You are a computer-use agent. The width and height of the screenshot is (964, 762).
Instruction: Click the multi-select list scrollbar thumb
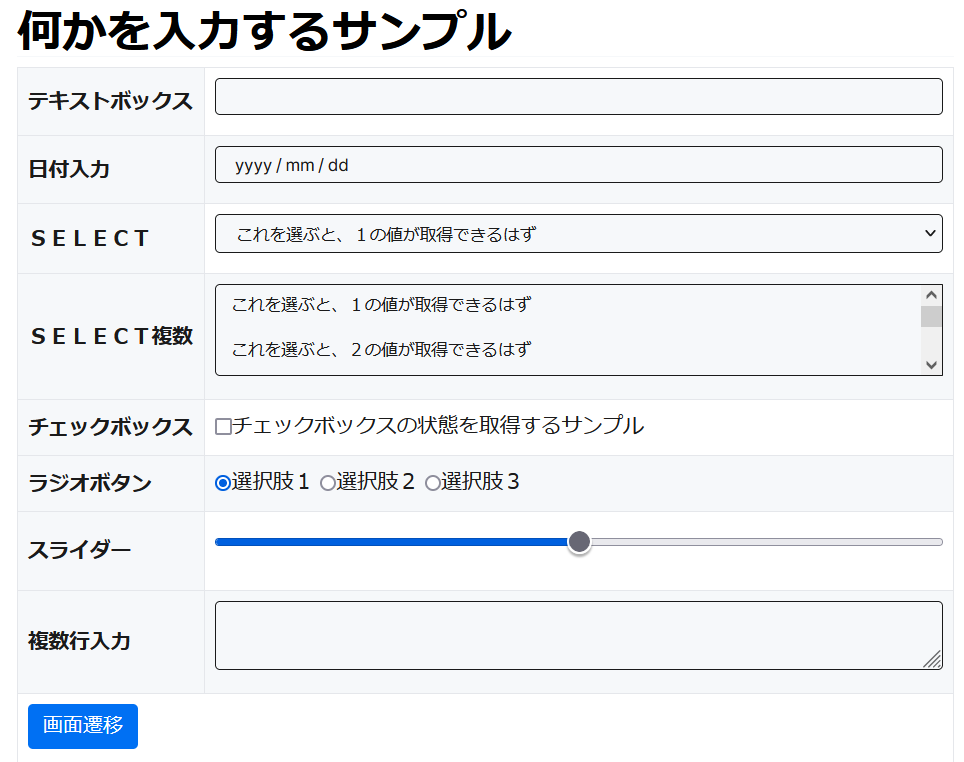(931, 316)
